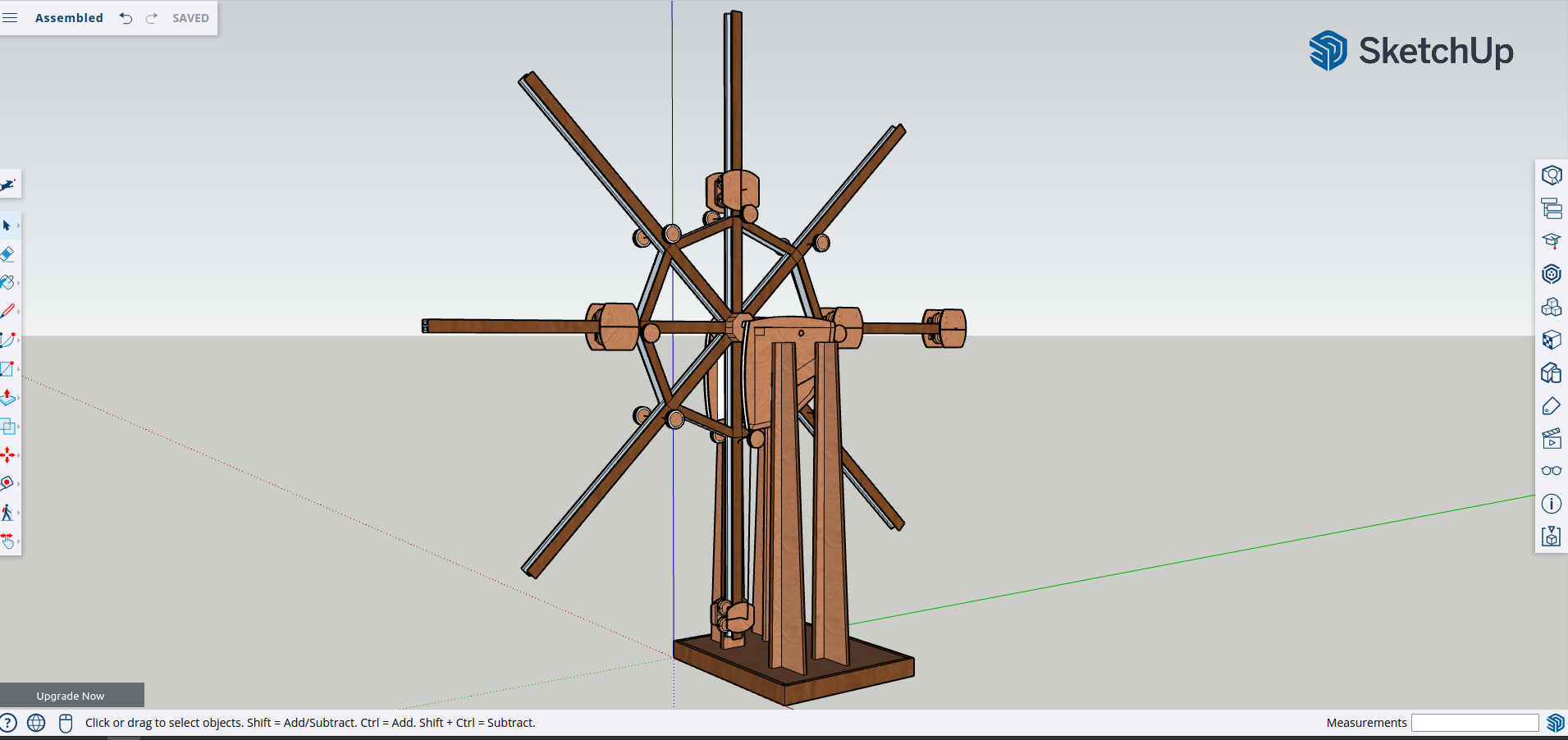Open the Materials panel
This screenshot has width=1568, height=740.
(1551, 340)
